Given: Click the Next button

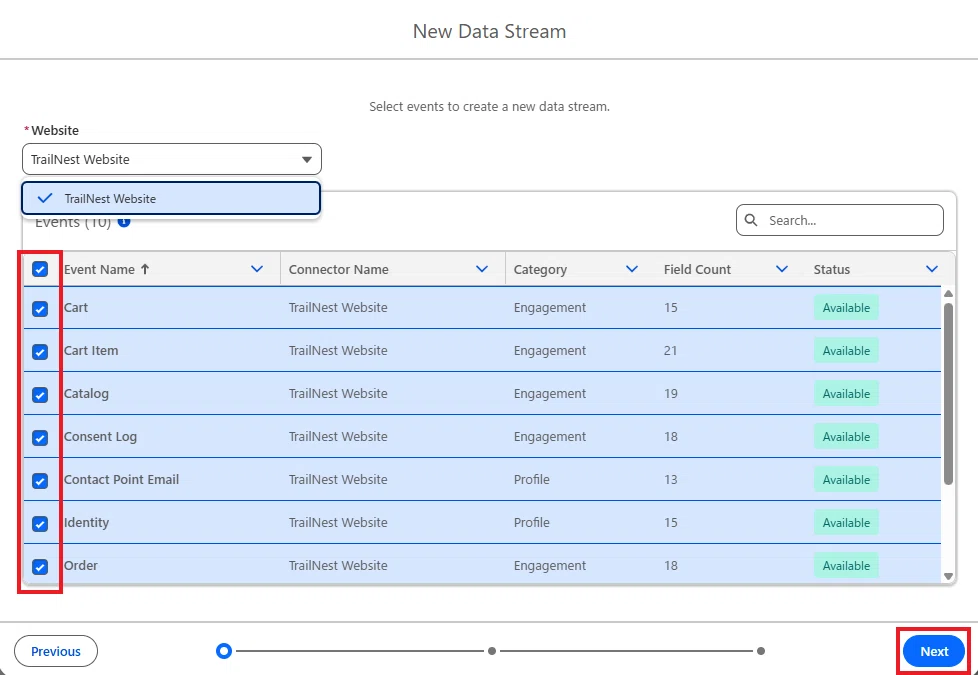Looking at the screenshot, I should click(934, 651).
